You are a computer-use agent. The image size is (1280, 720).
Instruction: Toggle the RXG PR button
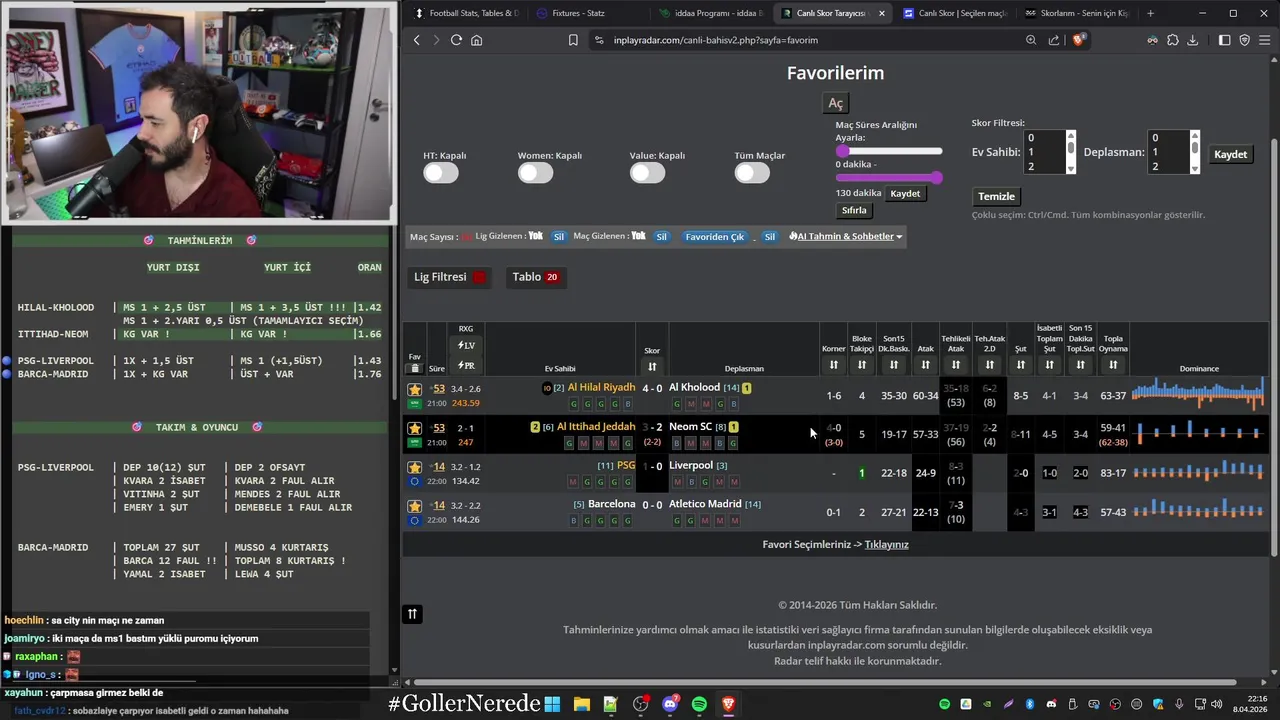[x=466, y=365]
